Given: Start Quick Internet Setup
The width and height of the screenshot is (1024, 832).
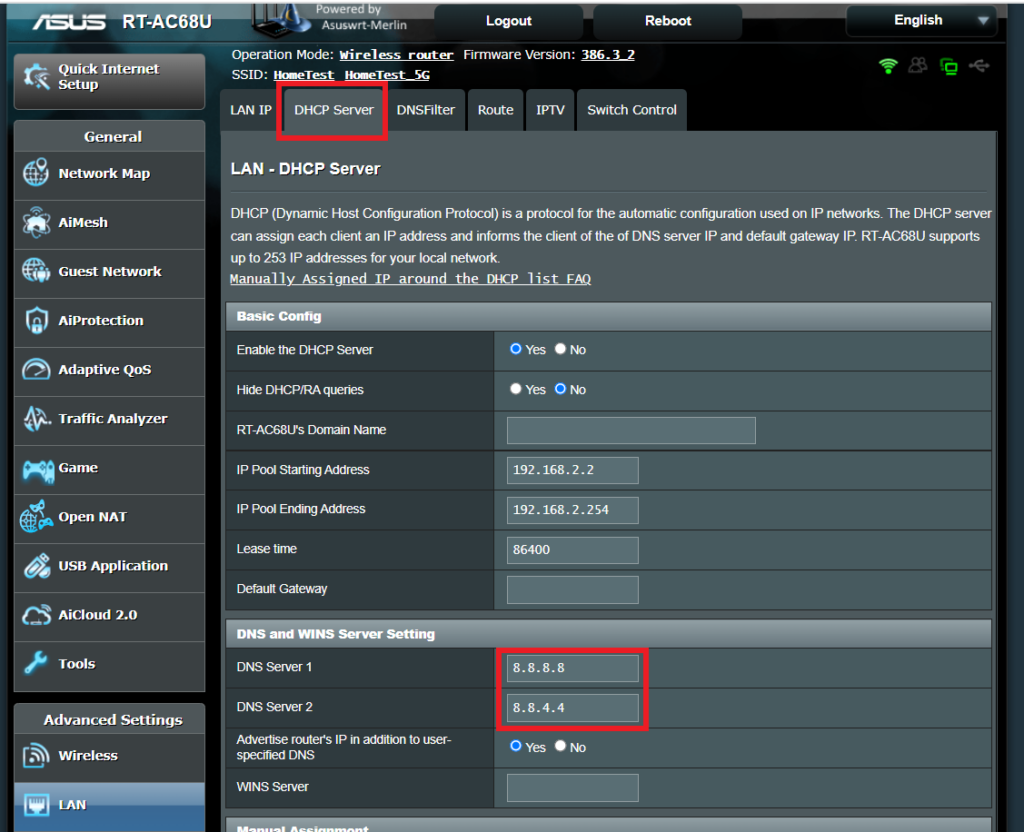Looking at the screenshot, I should tap(110, 80).
